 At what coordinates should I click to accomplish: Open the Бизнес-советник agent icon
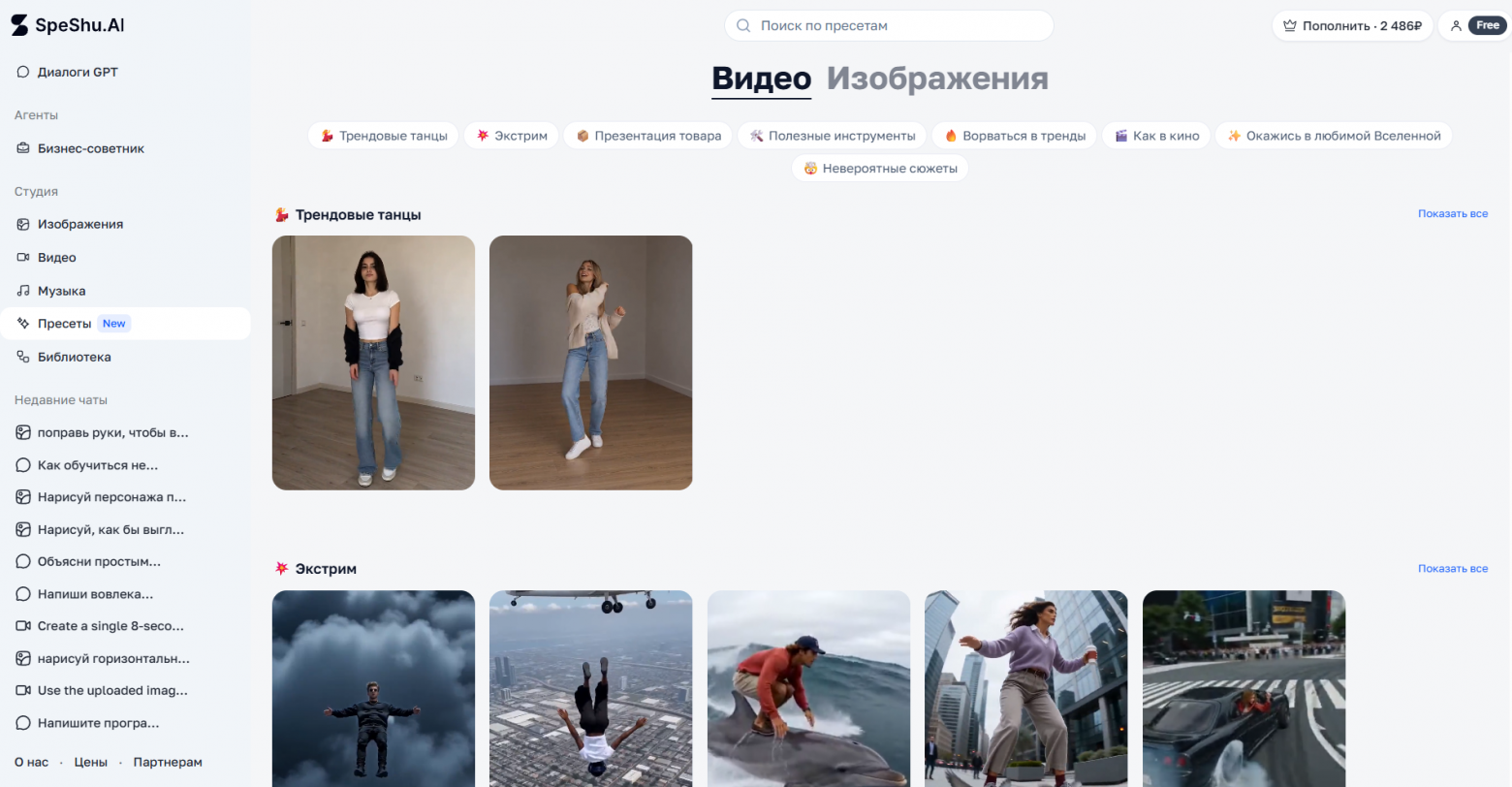(x=23, y=148)
